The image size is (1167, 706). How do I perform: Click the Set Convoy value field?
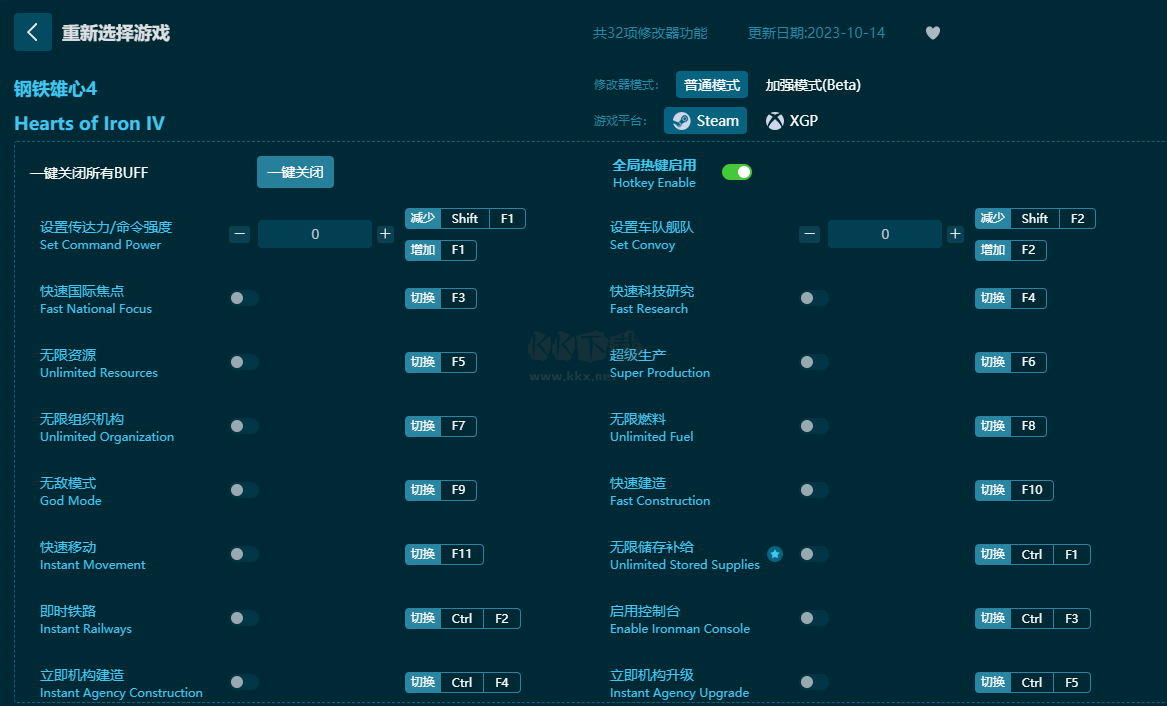click(885, 234)
